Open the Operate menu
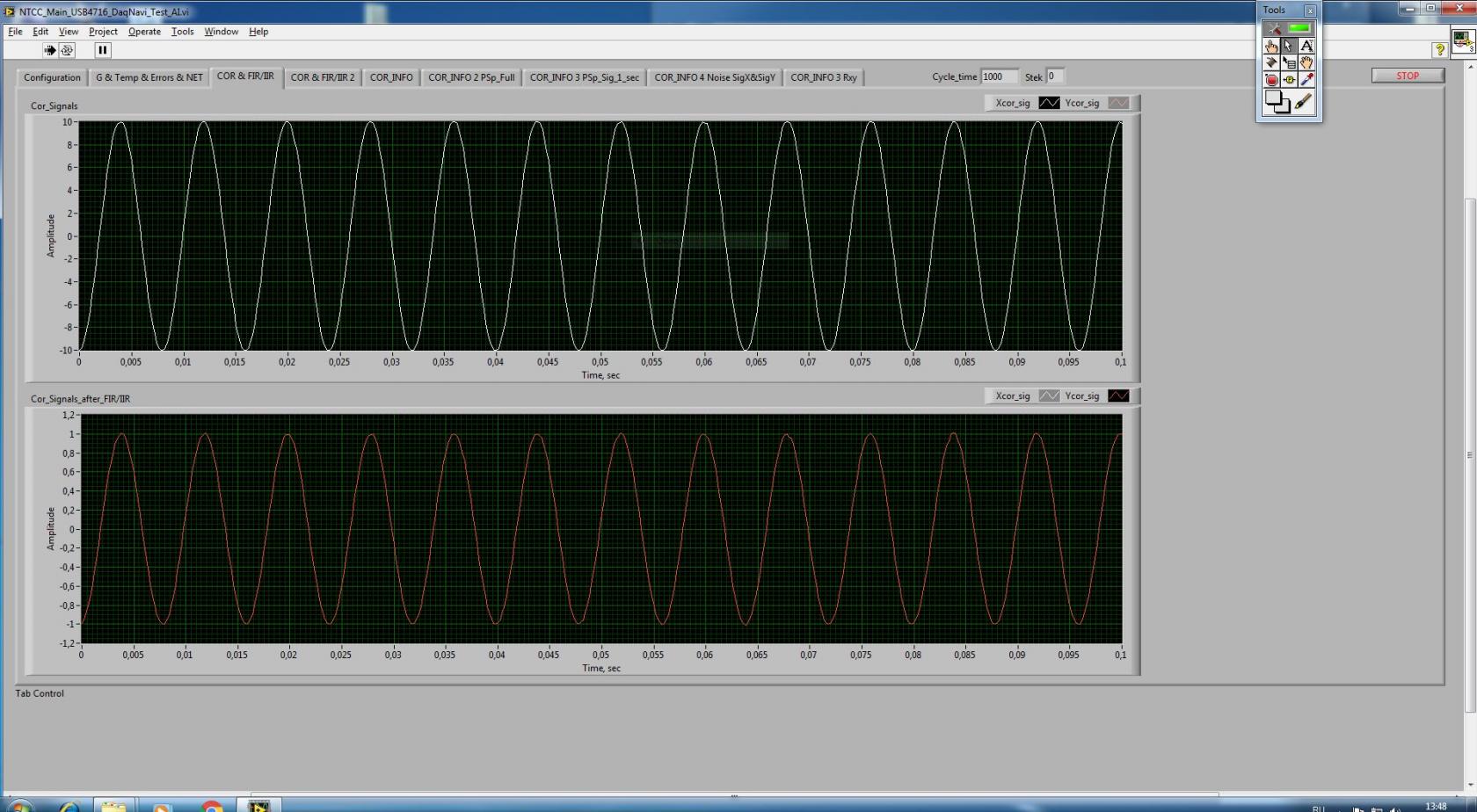 (x=144, y=32)
